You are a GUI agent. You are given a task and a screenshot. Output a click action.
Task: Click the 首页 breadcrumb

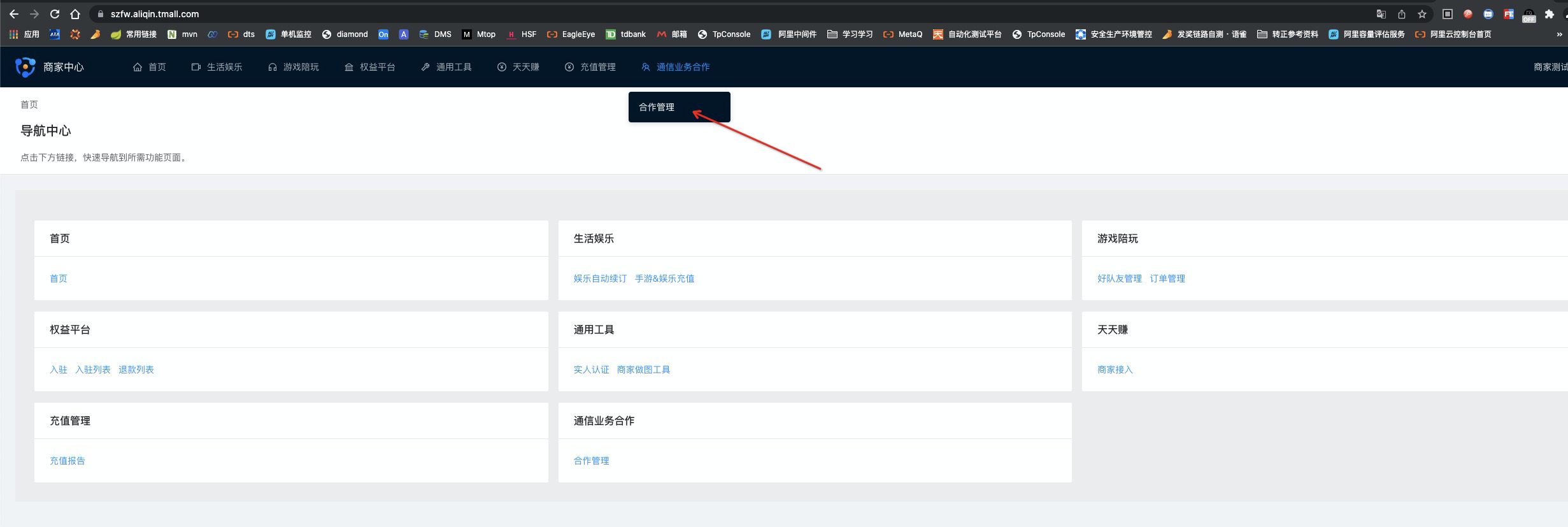point(29,105)
